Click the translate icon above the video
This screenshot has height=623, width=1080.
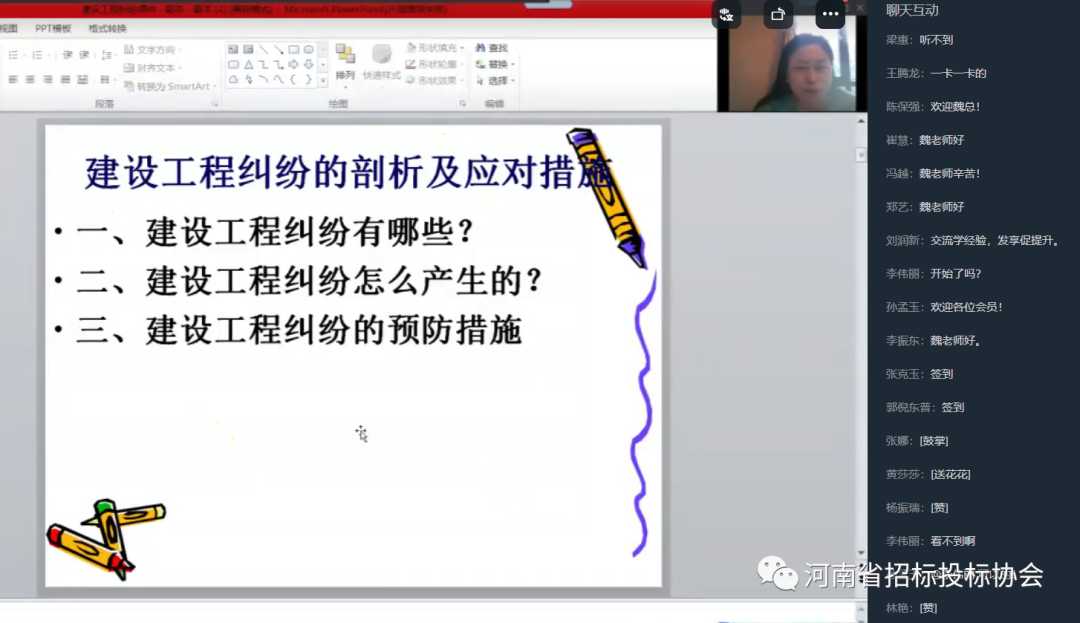pyautogui.click(x=727, y=14)
